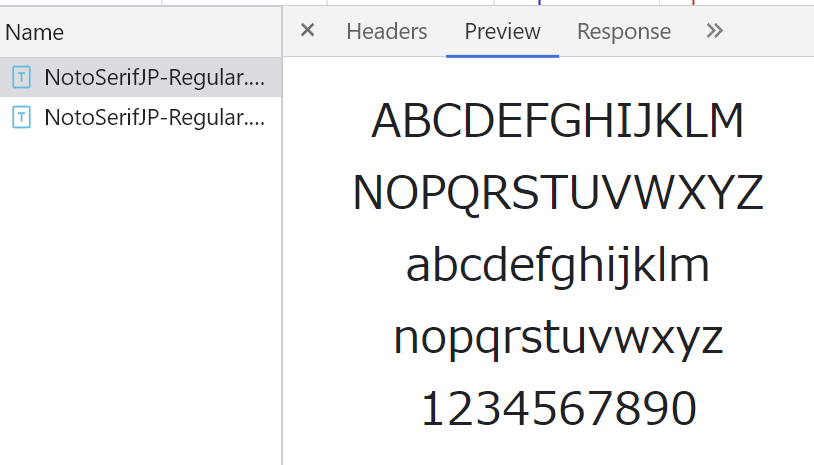This screenshot has height=465, width=814.
Task: Click the NOPQRSTUVWXYZ uppercase preview line
Action: 557,193
